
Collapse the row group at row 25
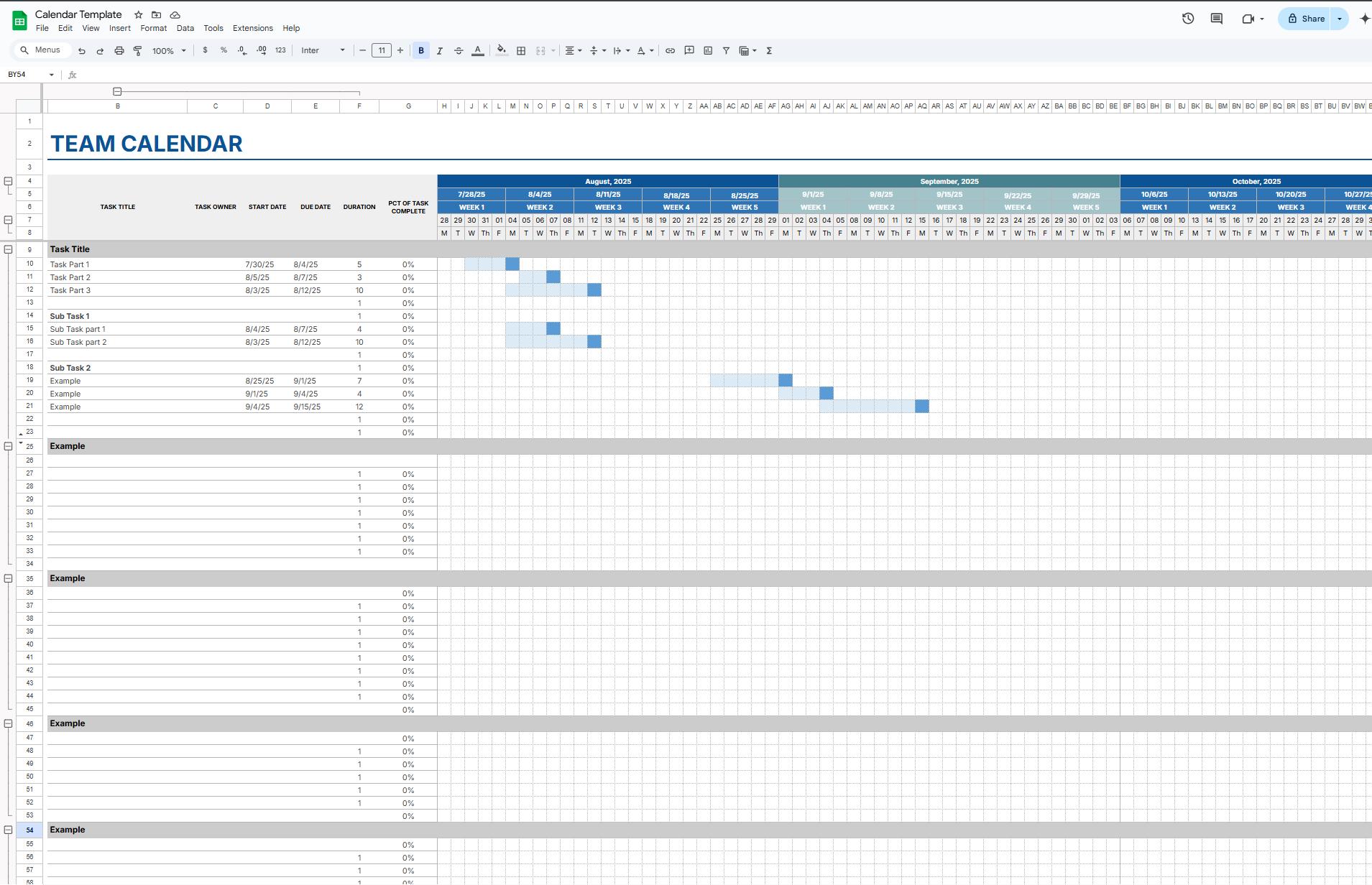click(x=8, y=446)
